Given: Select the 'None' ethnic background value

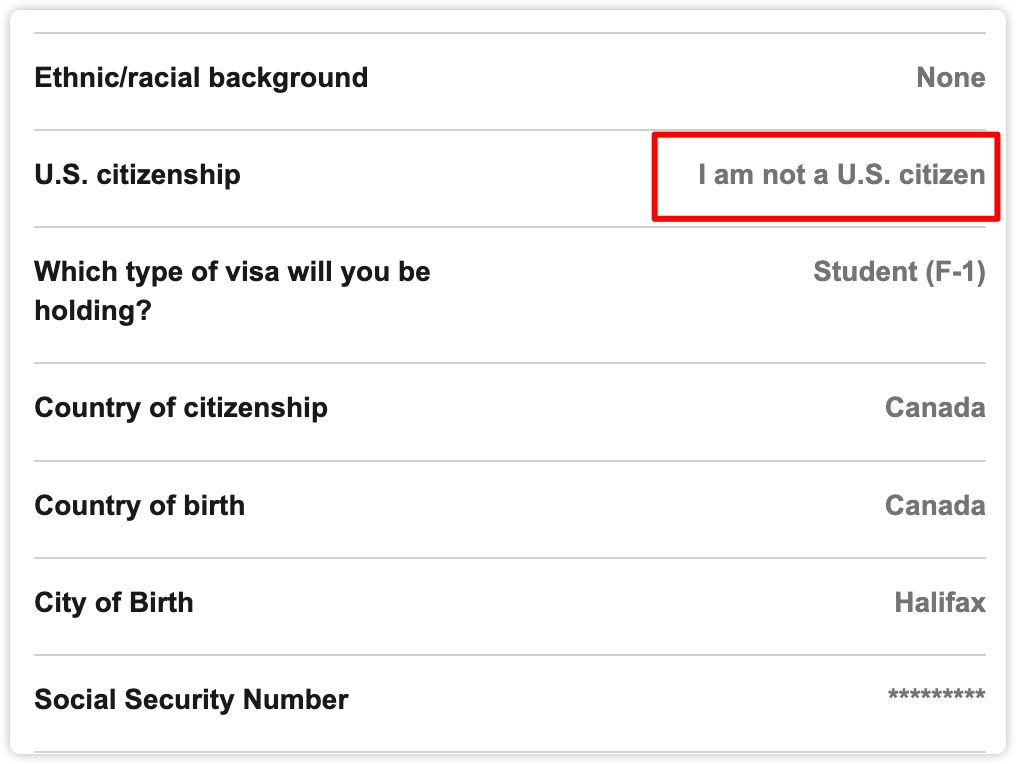Looking at the screenshot, I should (951, 78).
